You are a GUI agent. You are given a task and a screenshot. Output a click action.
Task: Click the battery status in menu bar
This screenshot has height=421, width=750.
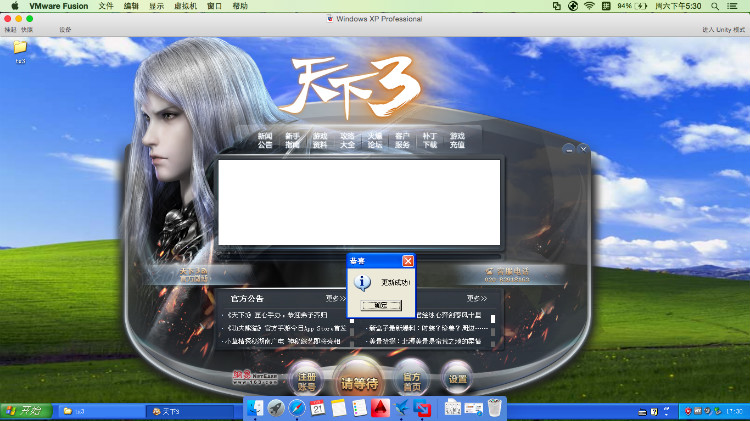[x=632, y=6]
